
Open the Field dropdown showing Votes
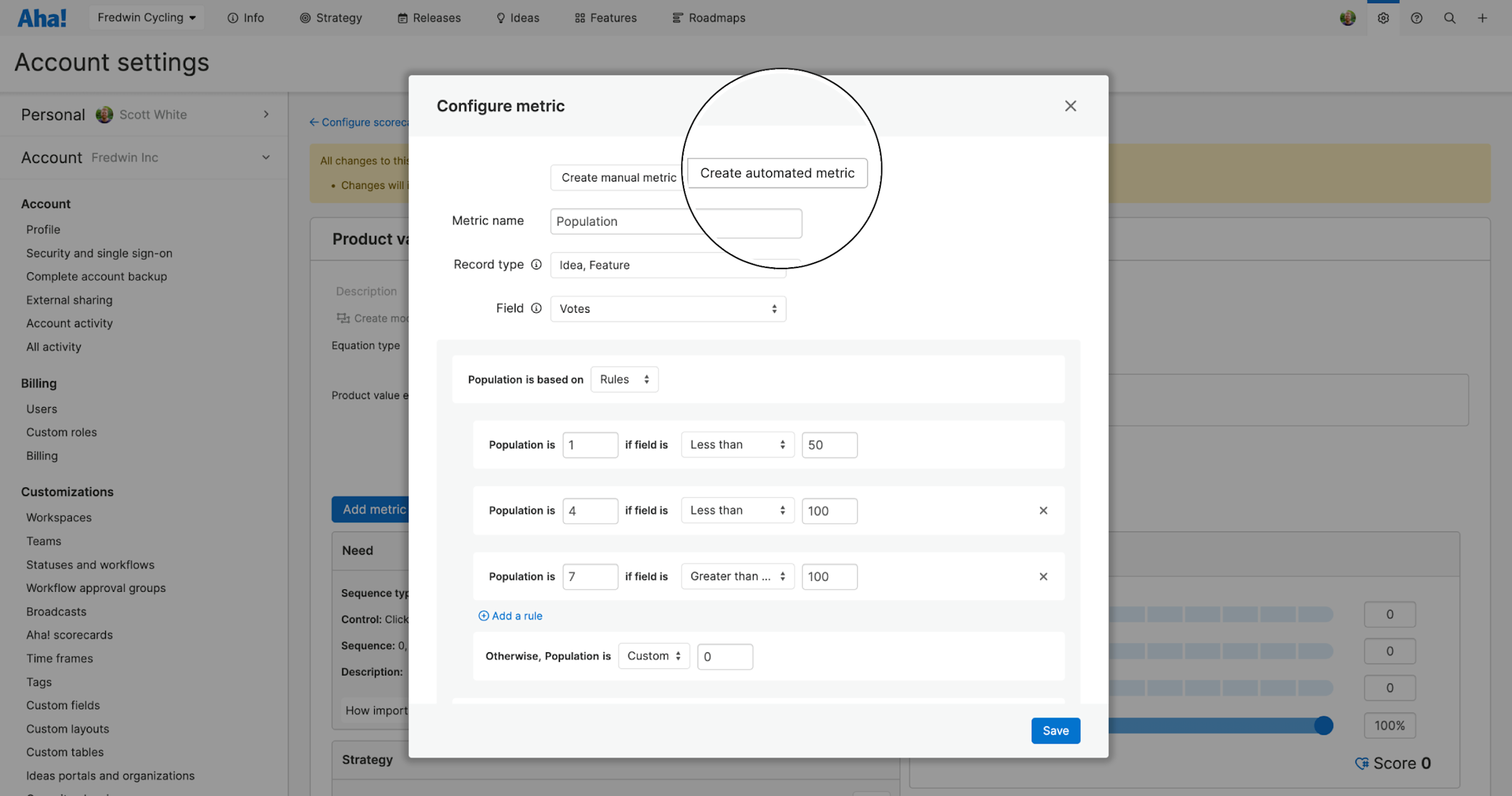click(668, 308)
